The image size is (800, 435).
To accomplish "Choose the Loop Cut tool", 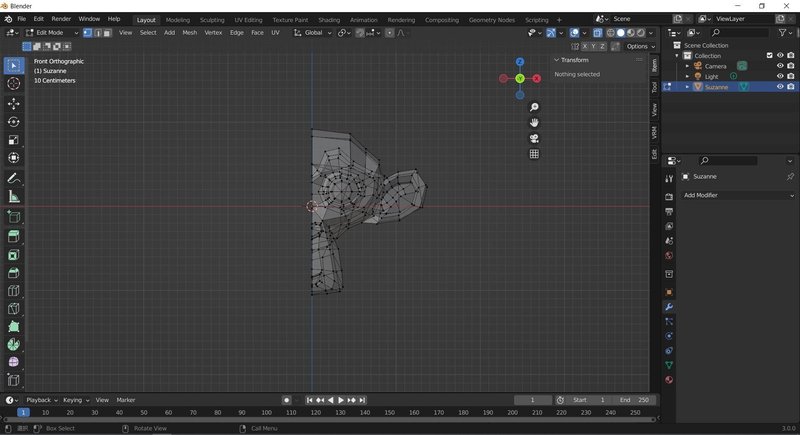I will click(x=14, y=291).
